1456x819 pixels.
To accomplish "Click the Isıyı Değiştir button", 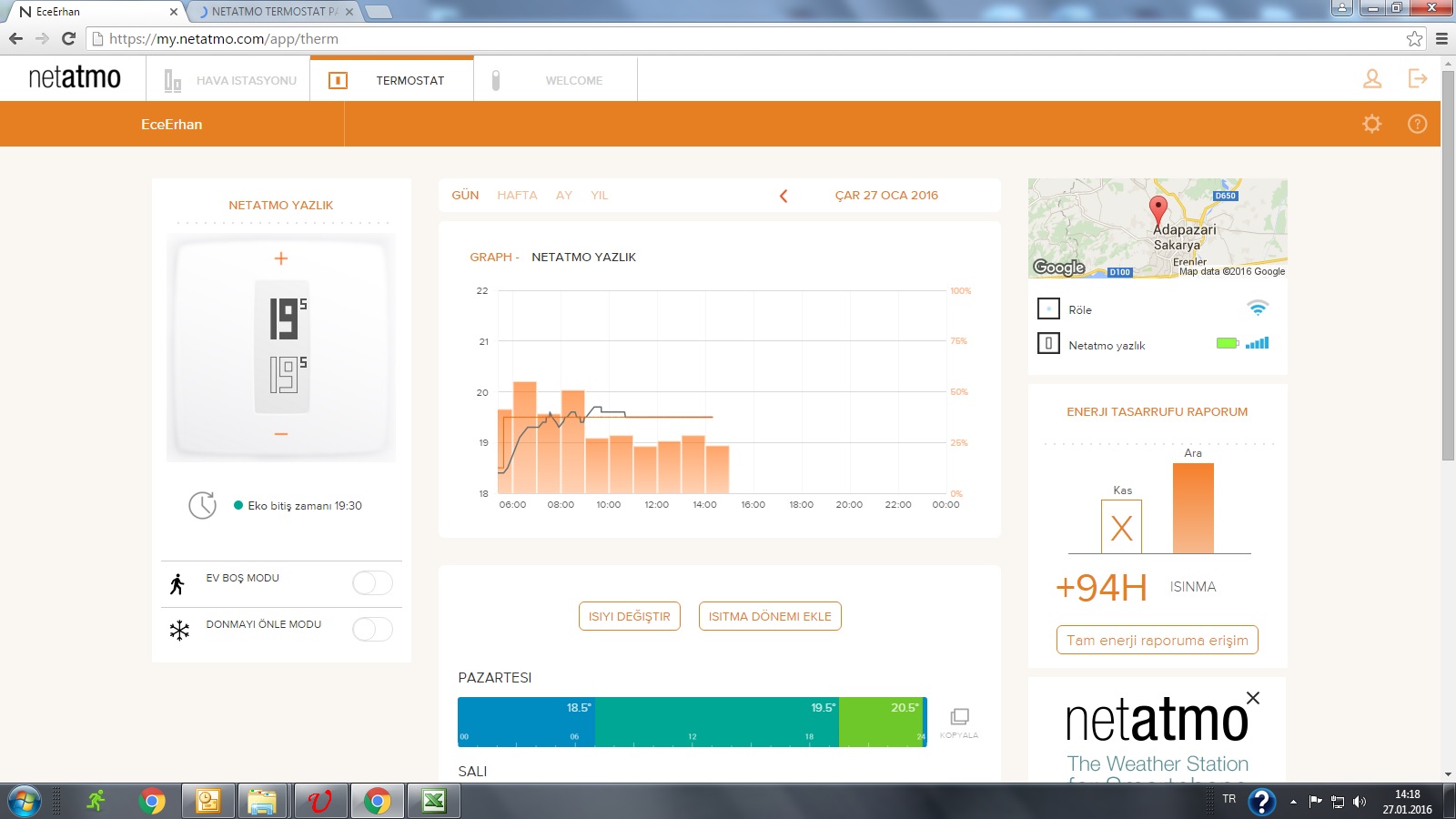I will click(629, 616).
